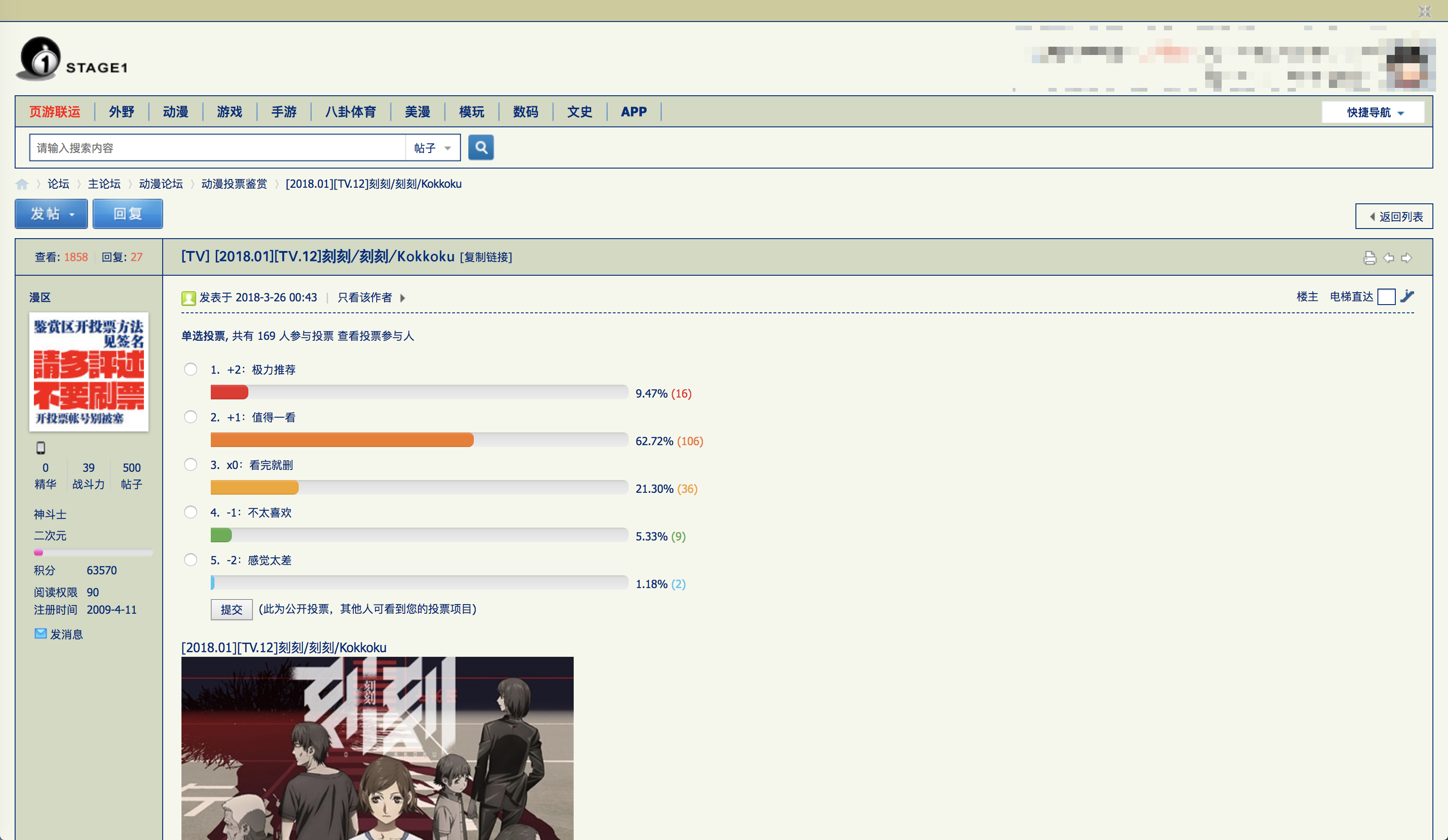Click the 只看该作者 link

pyautogui.click(x=365, y=297)
